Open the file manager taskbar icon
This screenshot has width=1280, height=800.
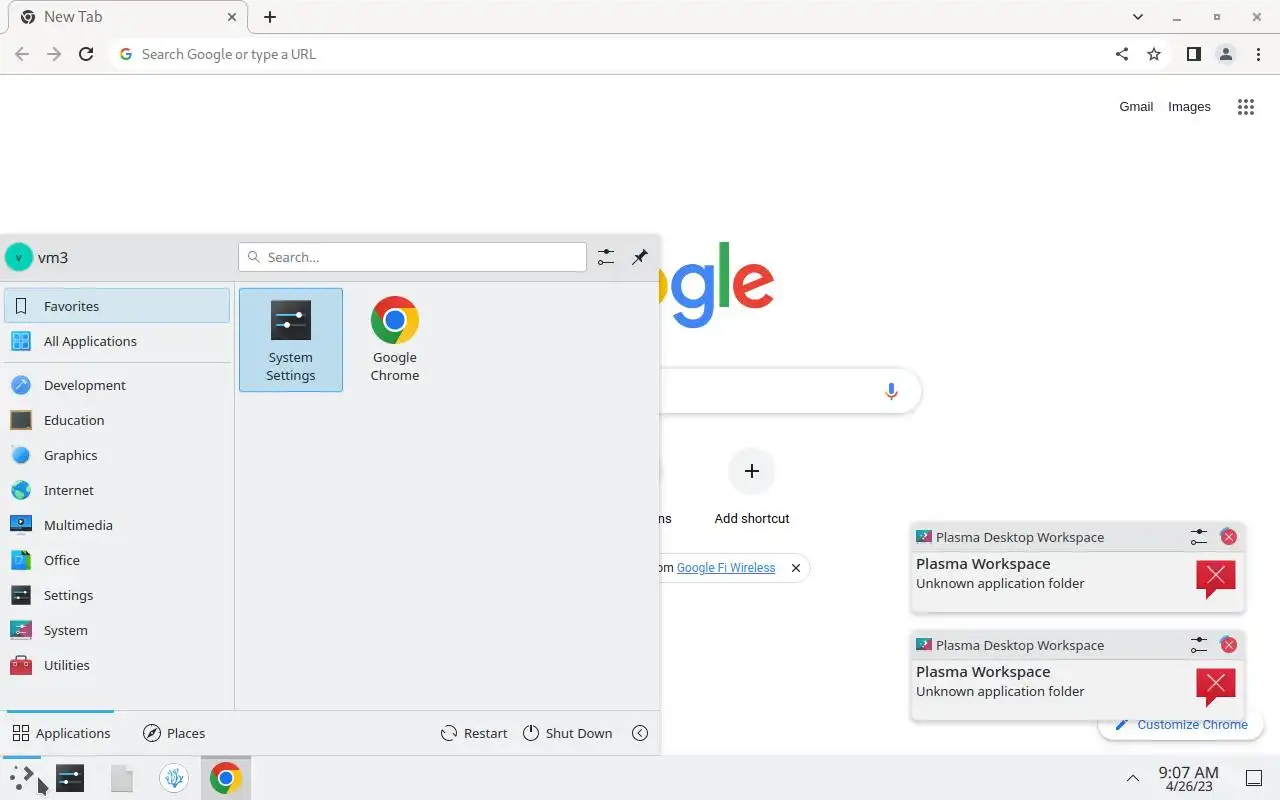122,778
